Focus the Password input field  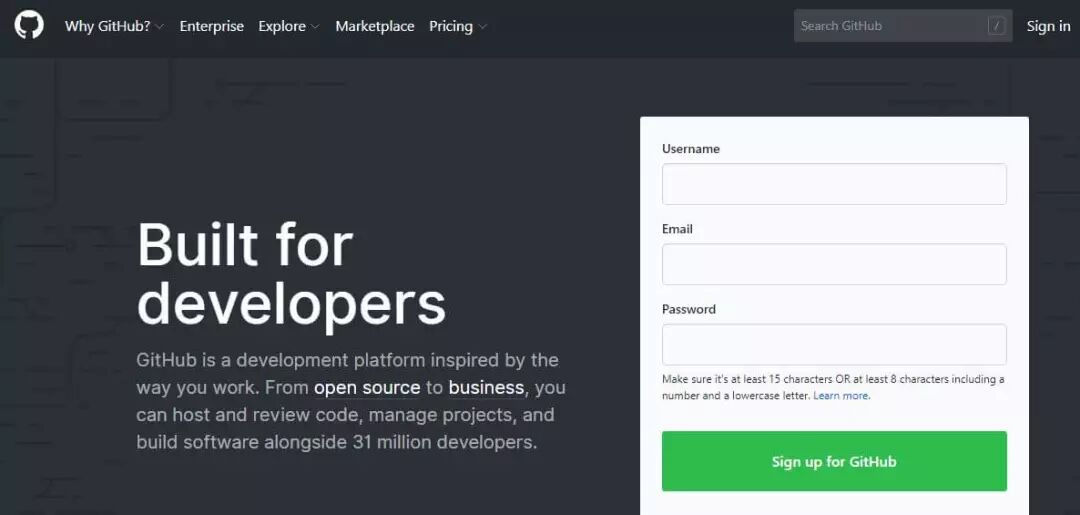[834, 344]
